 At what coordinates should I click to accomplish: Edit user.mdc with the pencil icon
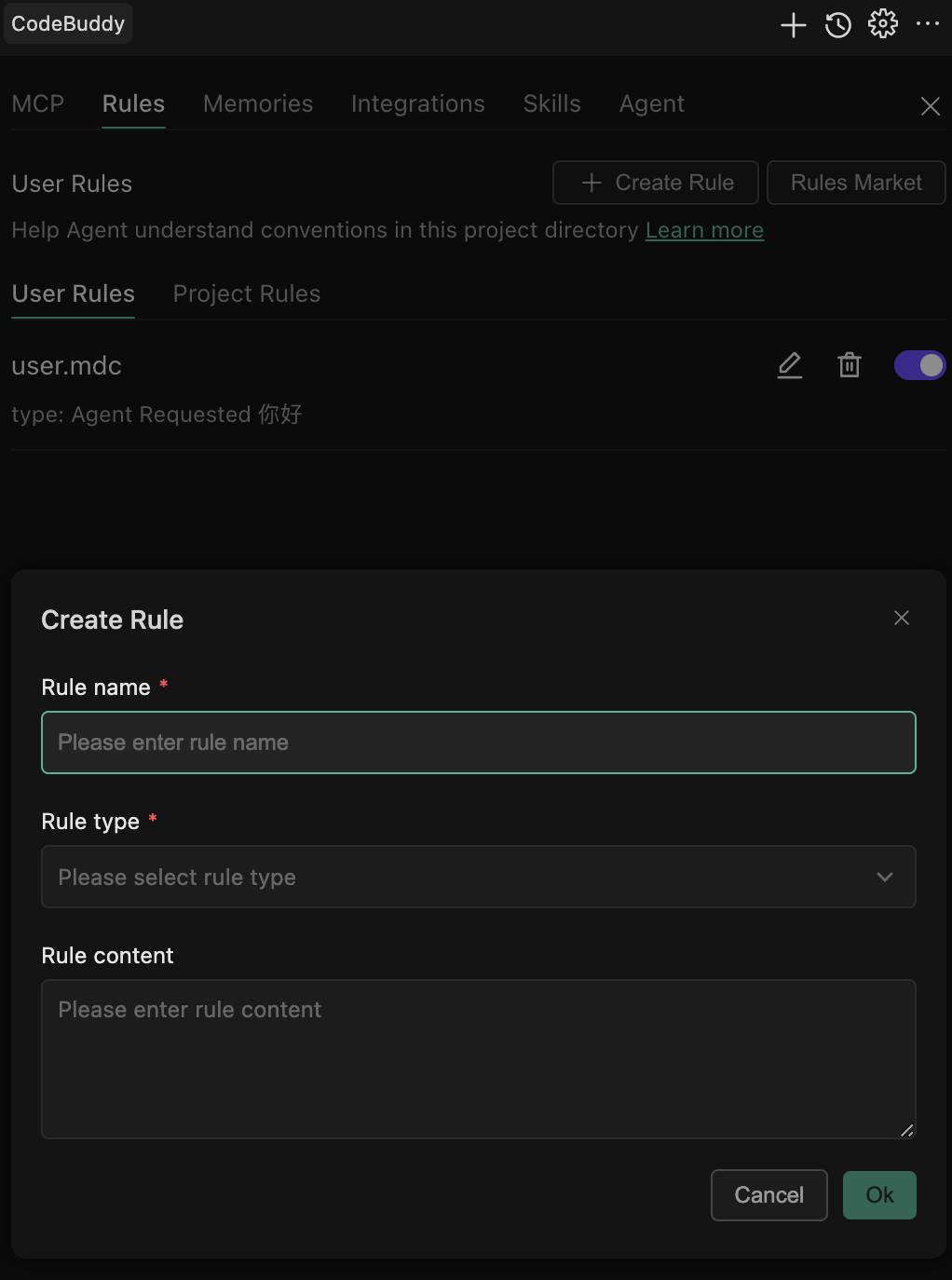pyautogui.click(x=790, y=365)
